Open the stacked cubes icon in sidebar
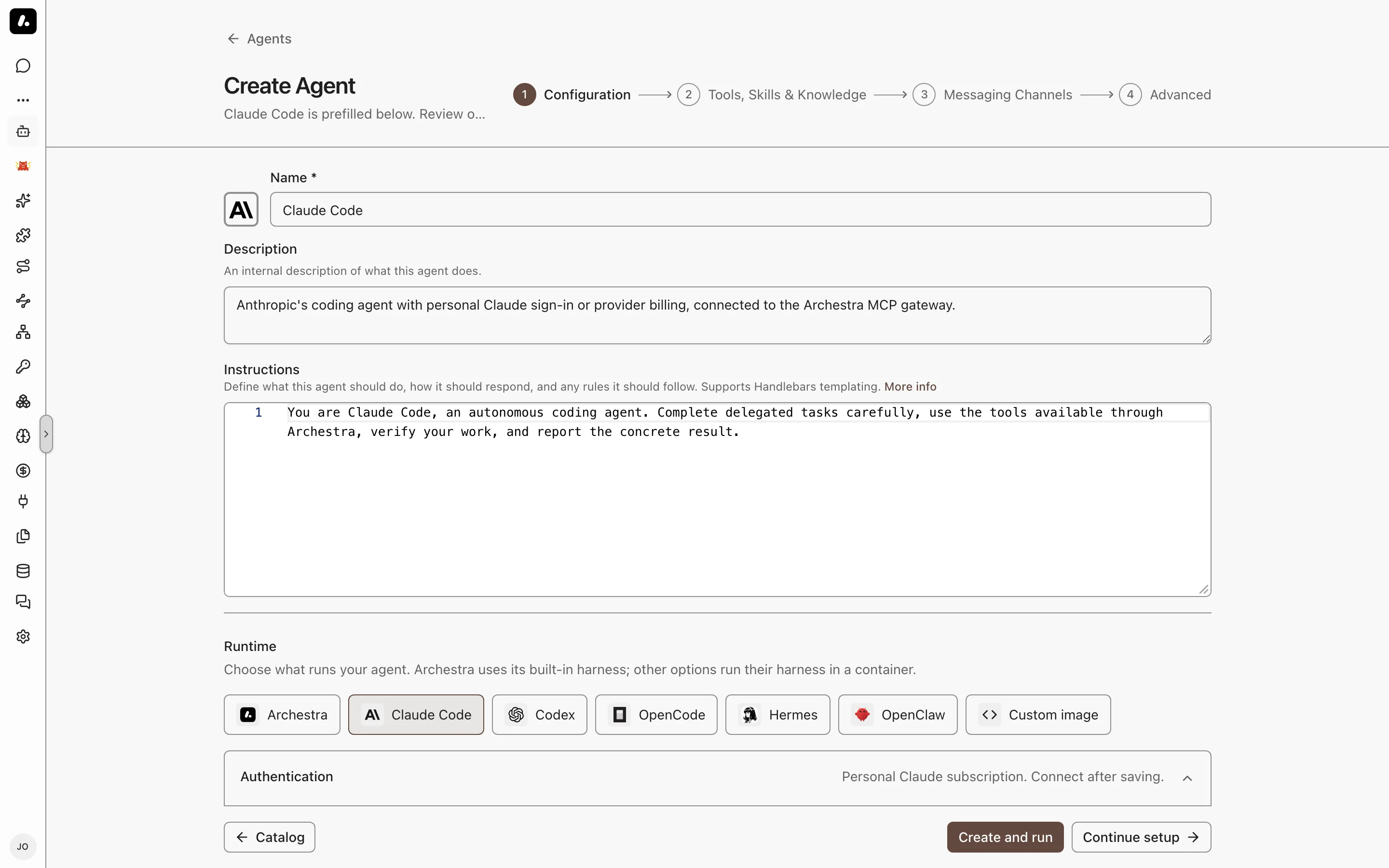Screen dimensions: 1389x868 point(23,401)
